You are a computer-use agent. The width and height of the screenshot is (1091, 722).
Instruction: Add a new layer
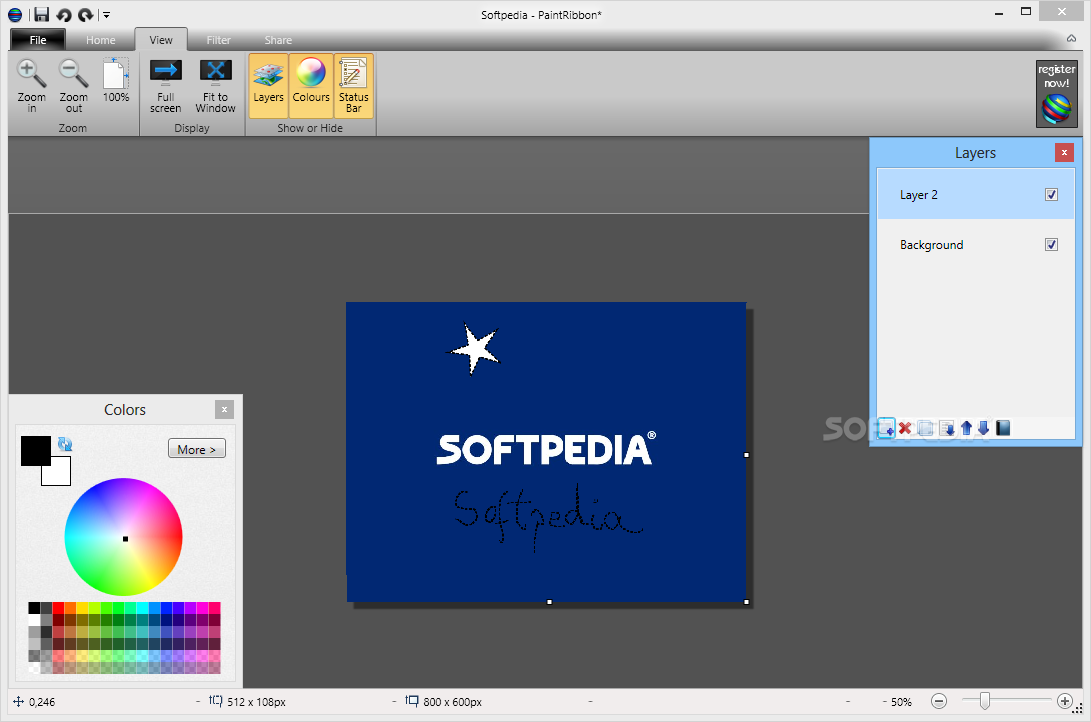(x=886, y=428)
